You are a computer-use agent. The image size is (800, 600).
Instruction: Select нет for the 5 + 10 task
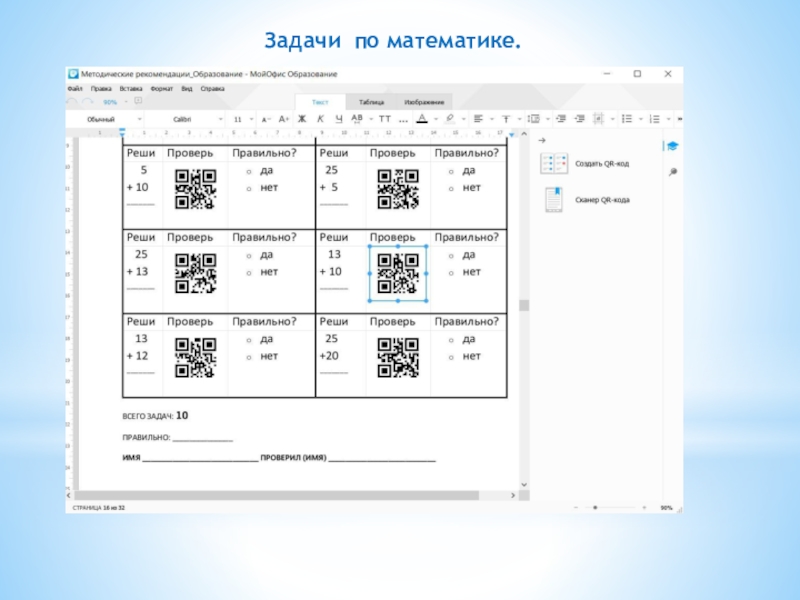coord(249,189)
